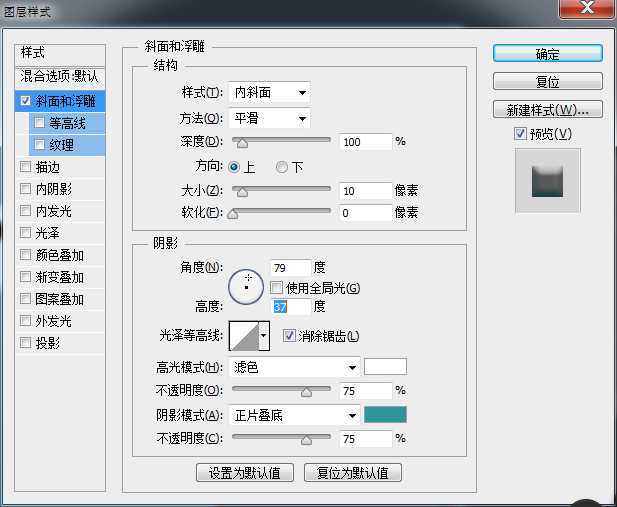Click the angle and altitude dial
617x507 pixels.
(x=246, y=286)
